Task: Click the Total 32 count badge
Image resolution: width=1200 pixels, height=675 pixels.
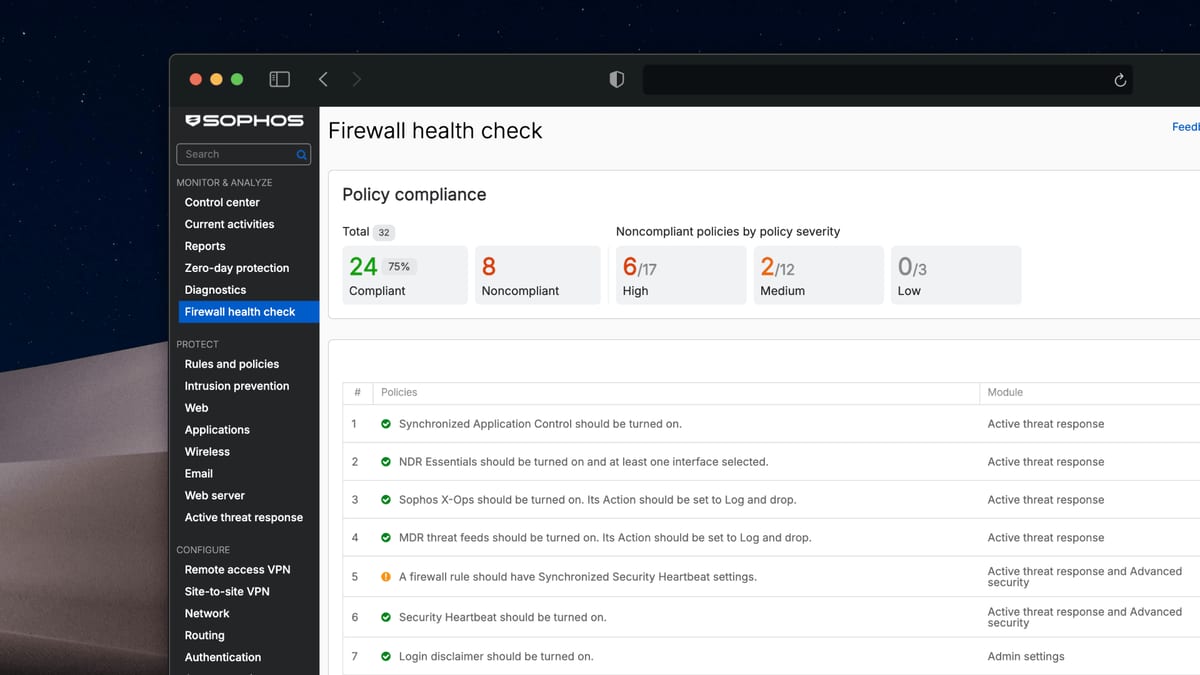Action: (384, 232)
